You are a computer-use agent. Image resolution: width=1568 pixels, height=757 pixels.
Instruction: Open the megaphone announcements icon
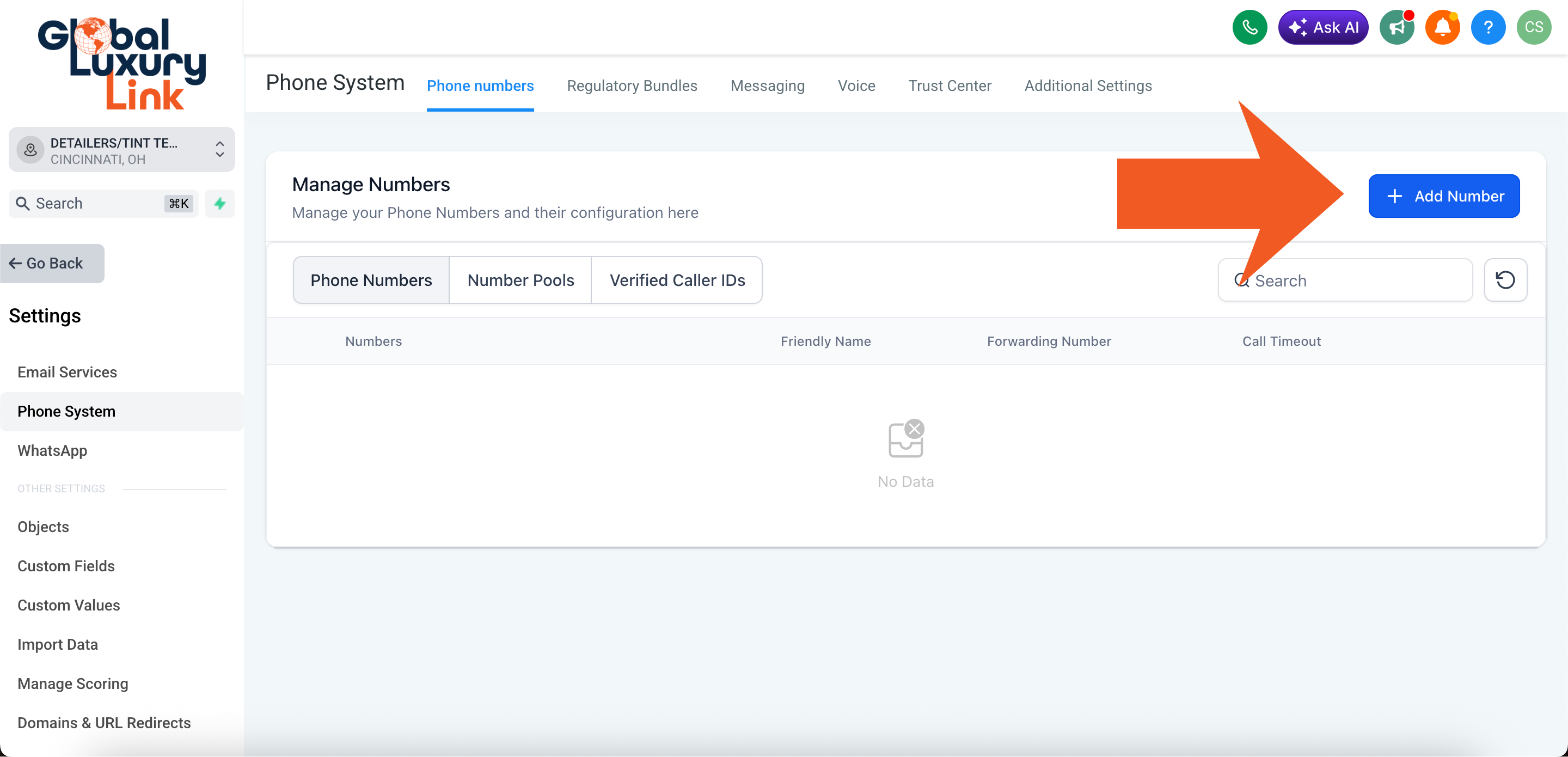tap(1396, 27)
